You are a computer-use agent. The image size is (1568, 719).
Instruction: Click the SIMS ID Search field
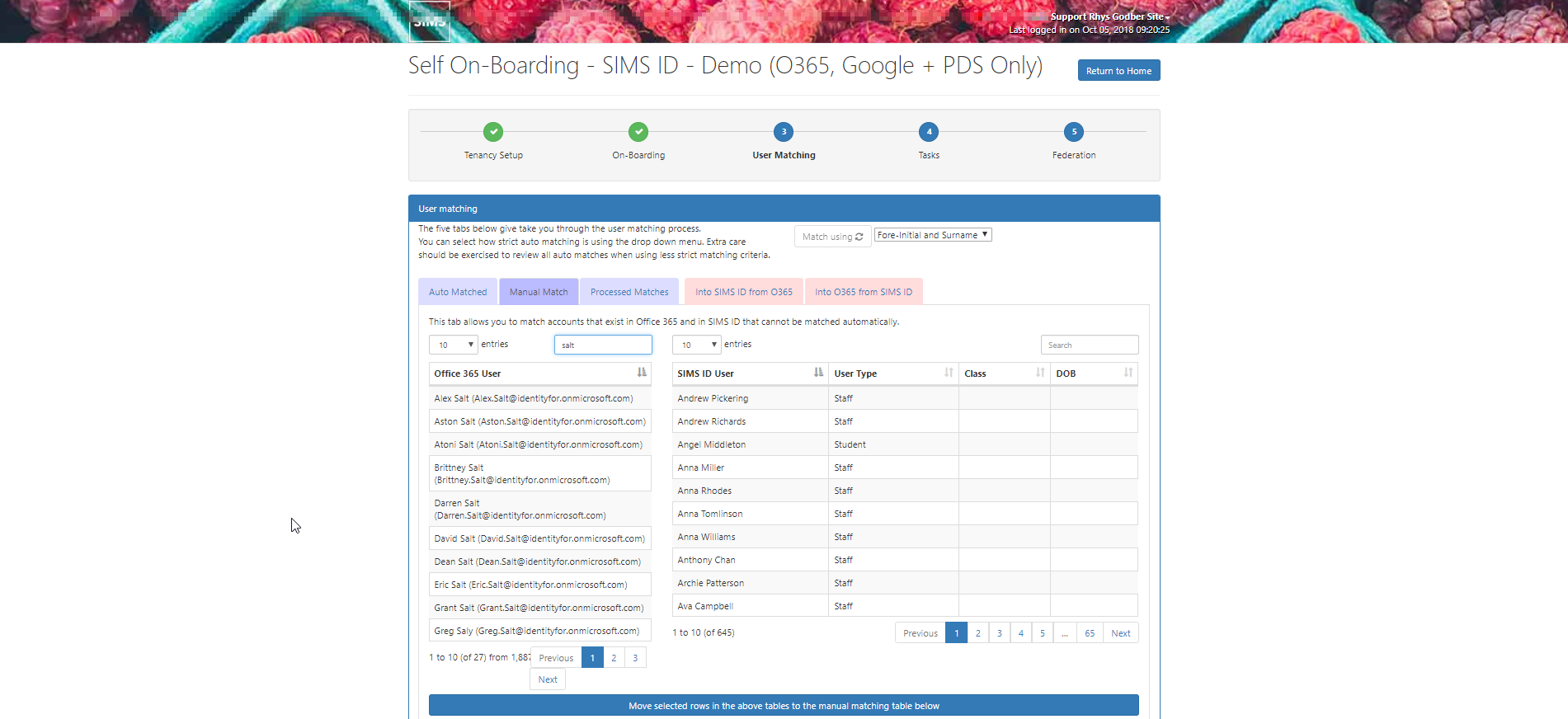coord(1090,345)
